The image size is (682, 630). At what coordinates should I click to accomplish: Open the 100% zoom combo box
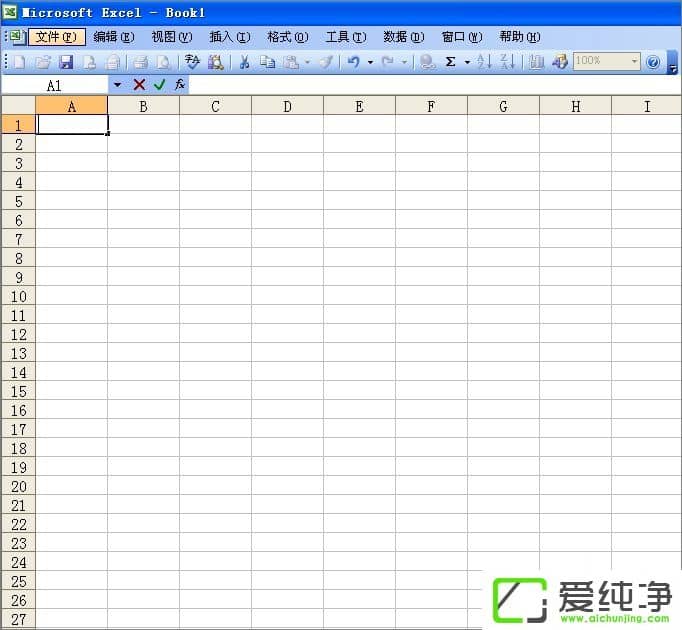pos(606,61)
